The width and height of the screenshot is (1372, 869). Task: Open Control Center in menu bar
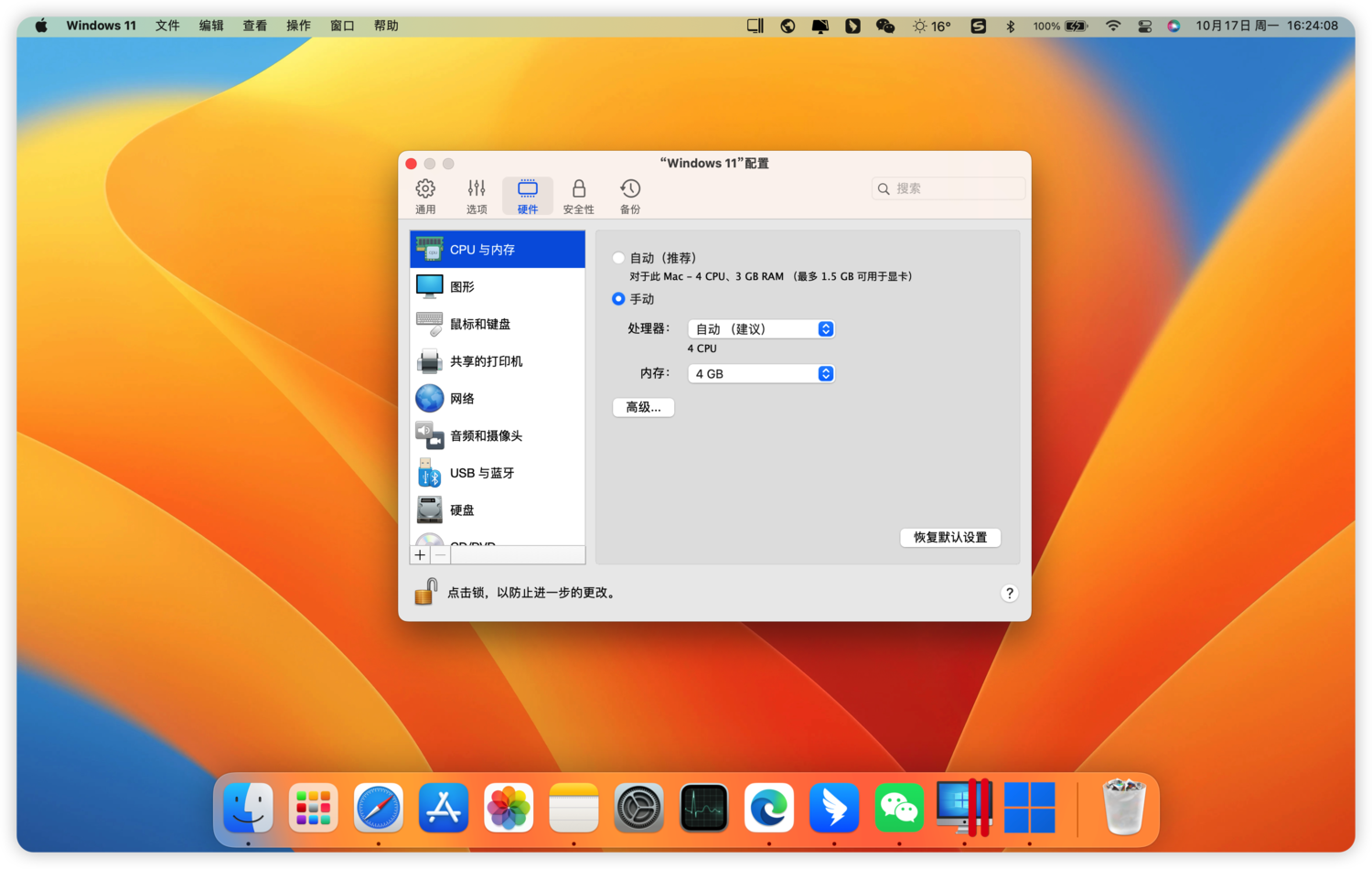coord(1144,26)
